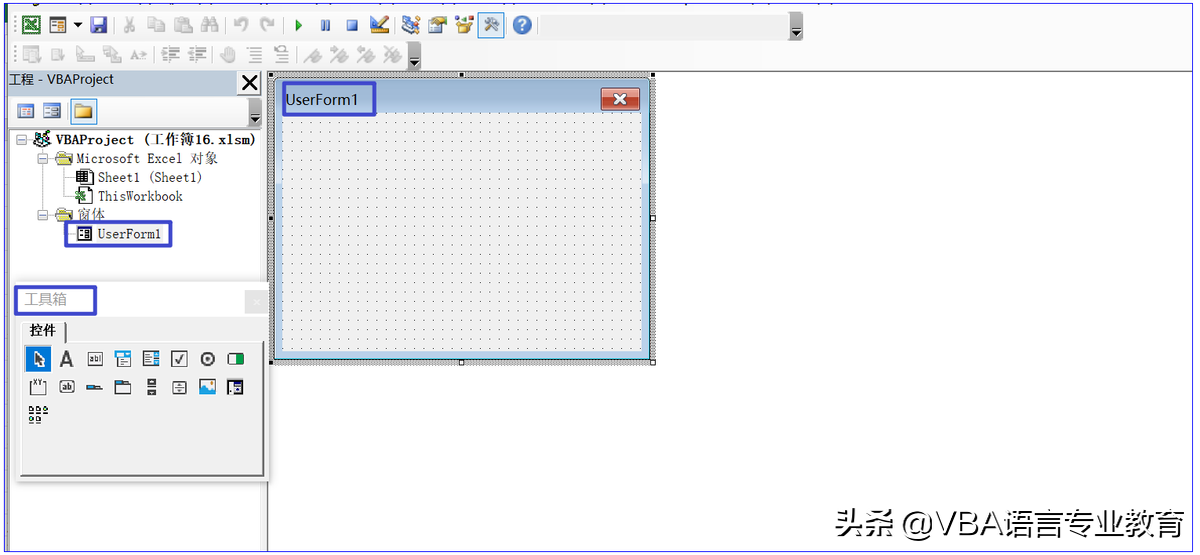The width and height of the screenshot is (1200, 555).
Task: Open the Properties Window icon
Action: coord(437,25)
